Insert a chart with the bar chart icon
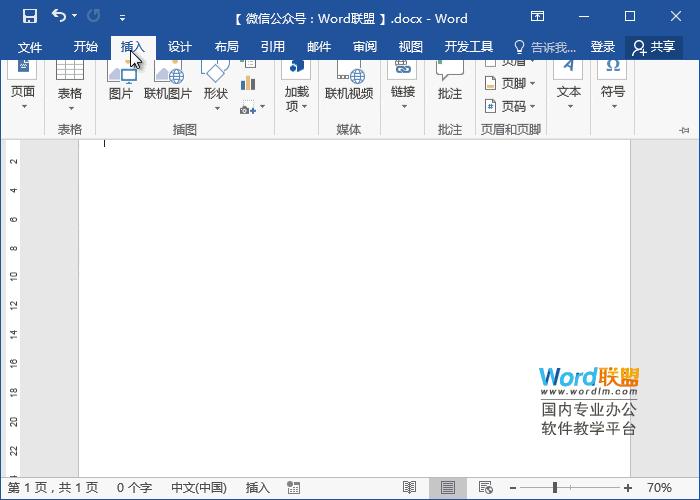The height and width of the screenshot is (500, 700). click(248, 83)
